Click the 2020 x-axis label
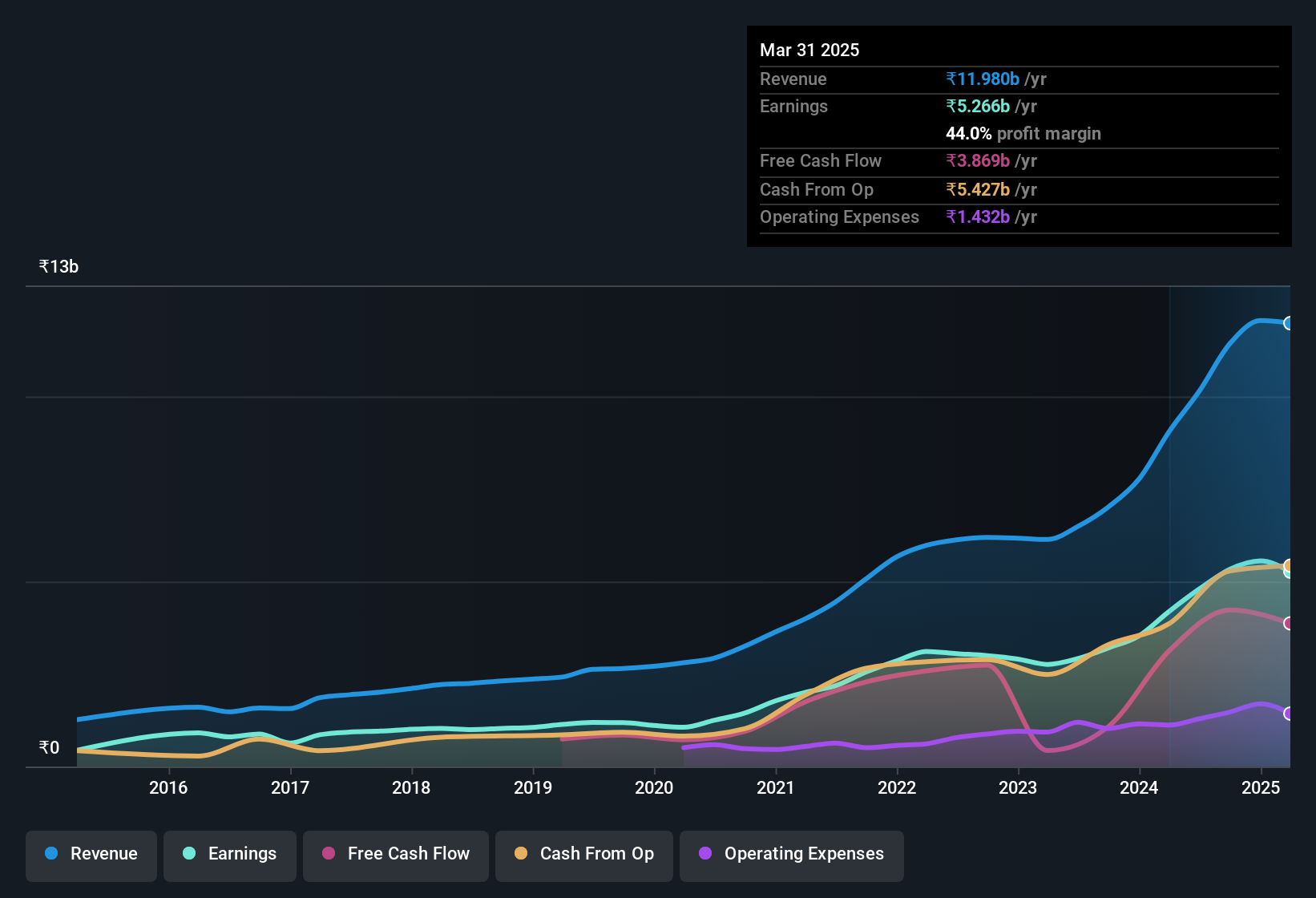This screenshot has height=898, width=1316. tap(654, 787)
